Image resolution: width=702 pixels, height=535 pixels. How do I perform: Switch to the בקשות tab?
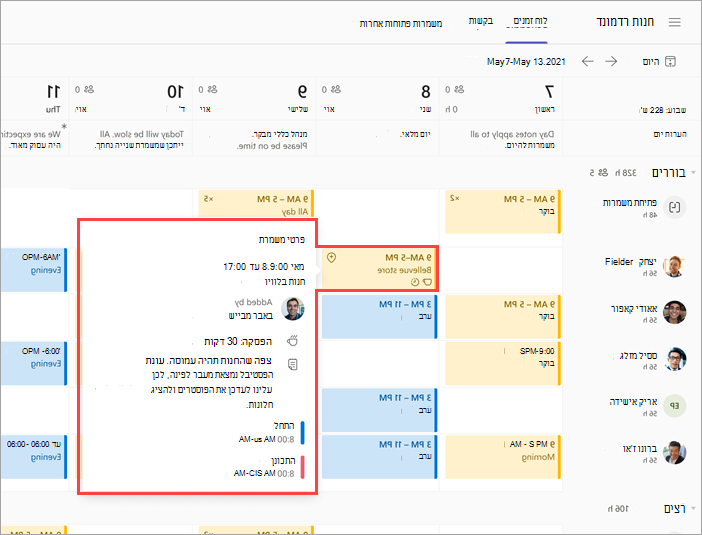pyautogui.click(x=480, y=21)
